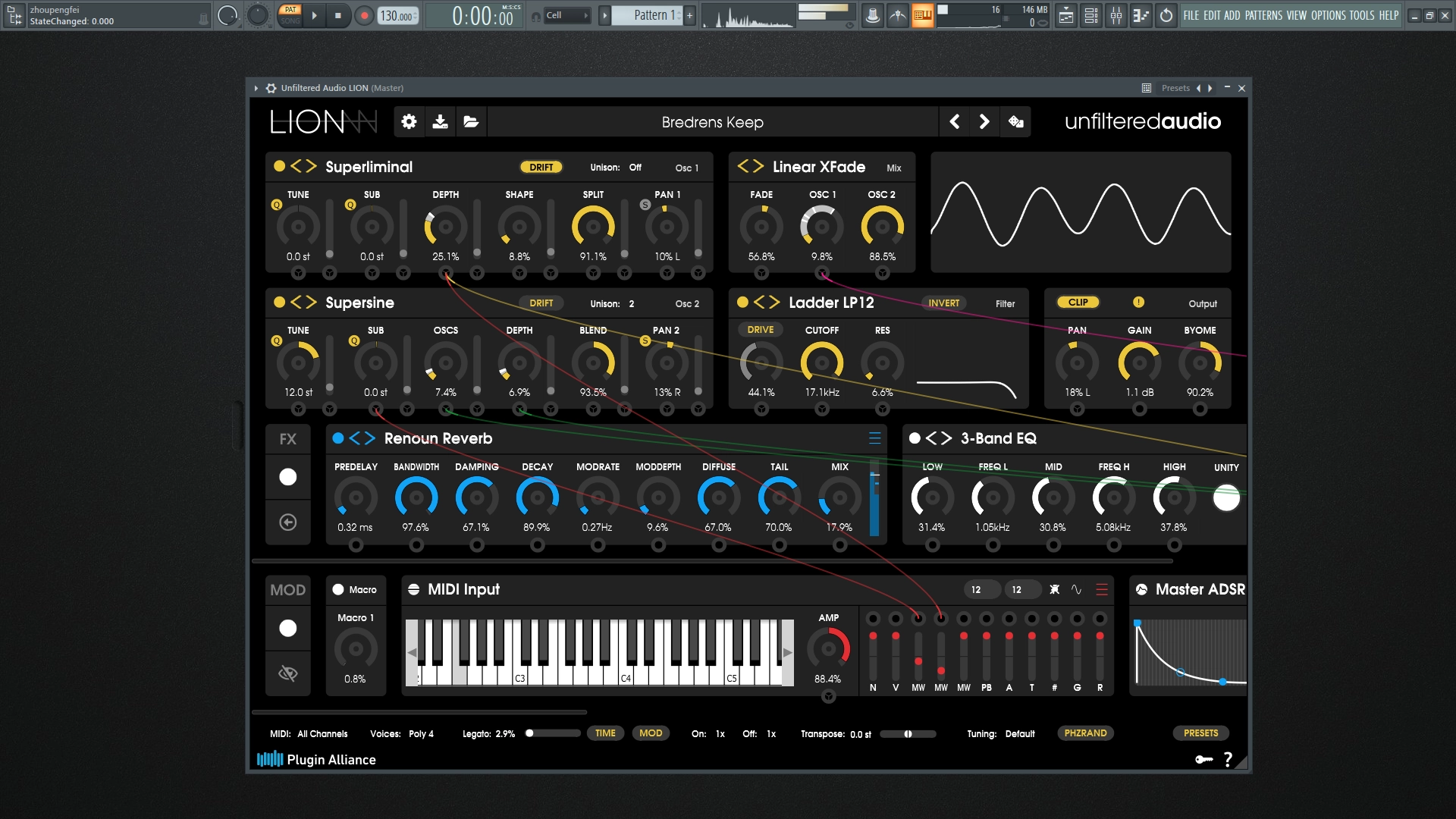This screenshot has width=1456, height=819.
Task: Change Superliminal oscillator type chevrons
Action: point(303,166)
